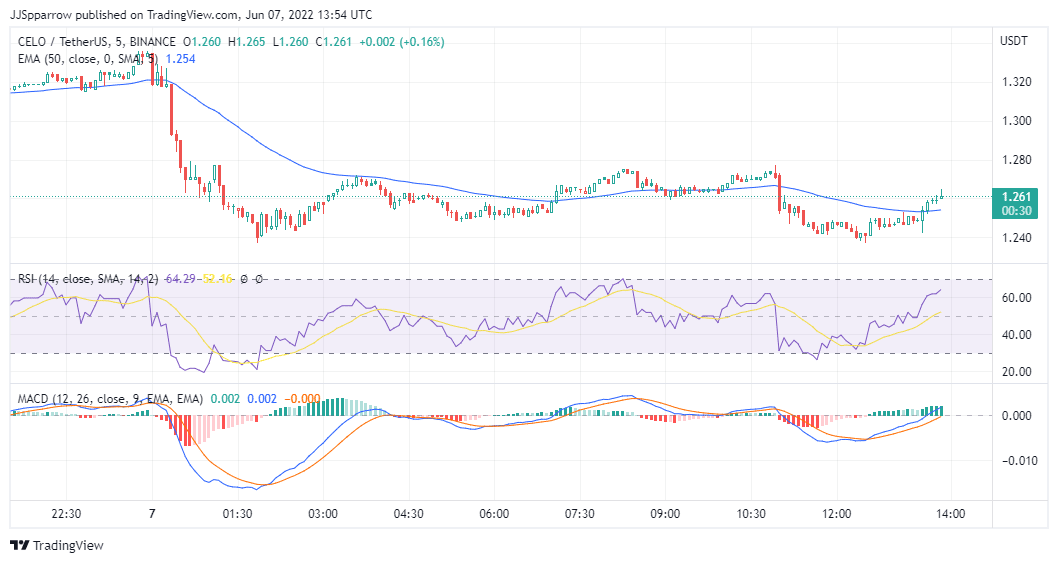Click the RSI axis label '20.00'
1058x563 pixels.
click(1016, 372)
